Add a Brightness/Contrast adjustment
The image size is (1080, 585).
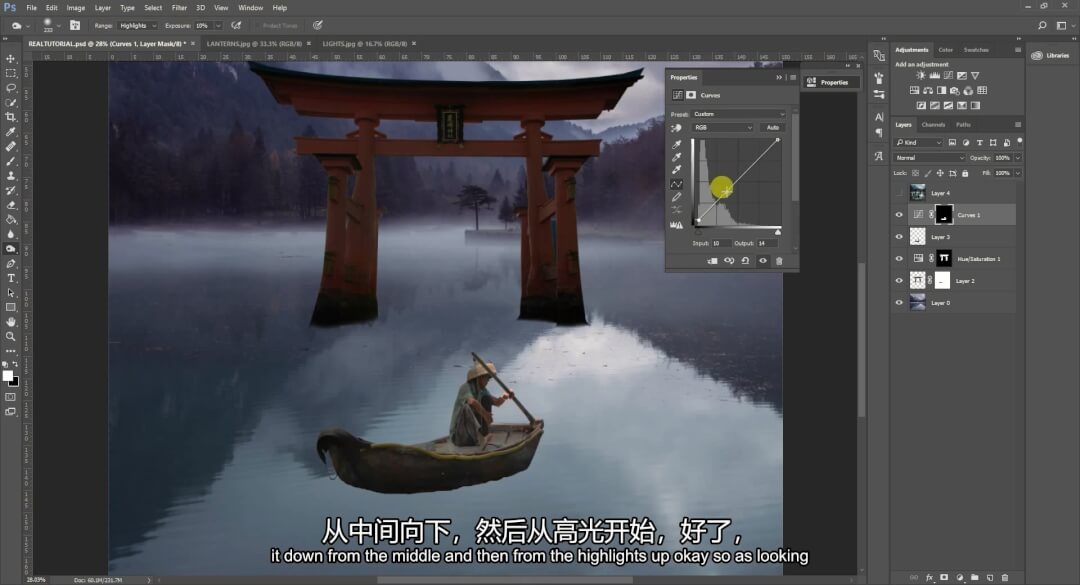click(x=921, y=76)
